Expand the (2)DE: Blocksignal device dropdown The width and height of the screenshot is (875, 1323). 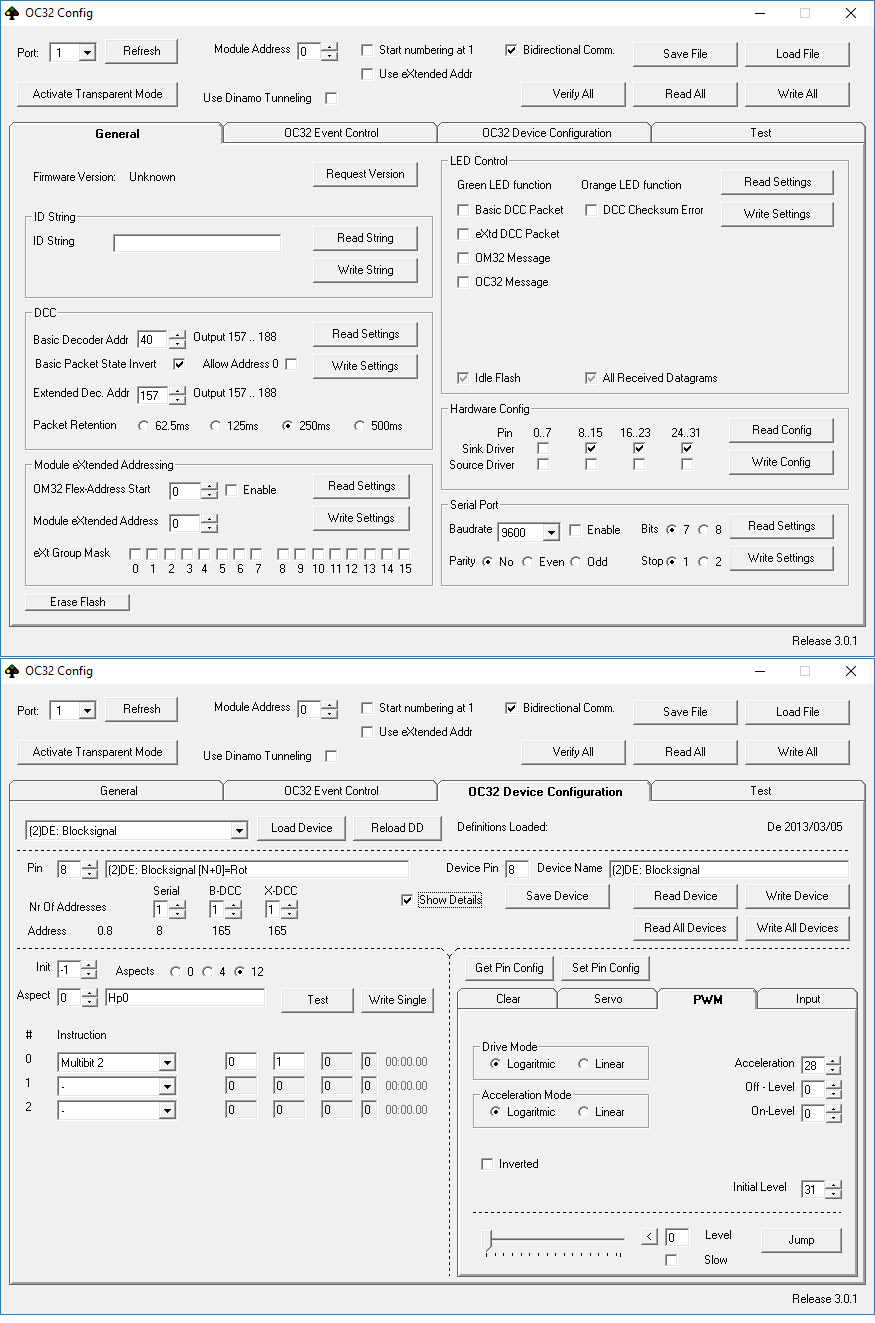[238, 831]
